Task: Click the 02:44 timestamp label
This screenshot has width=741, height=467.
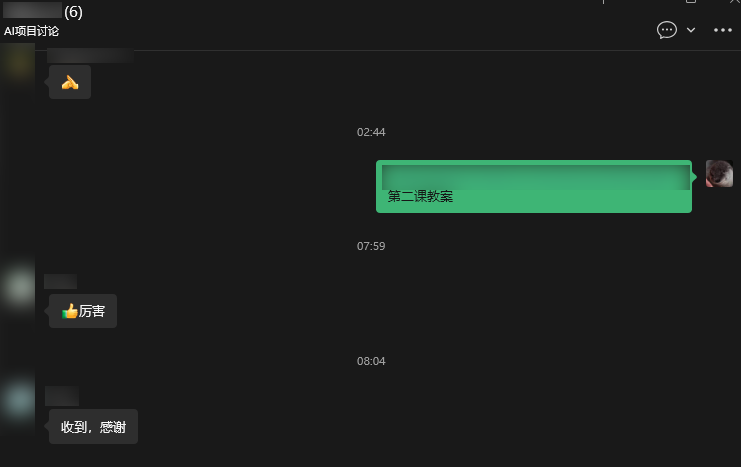Action: [x=371, y=132]
